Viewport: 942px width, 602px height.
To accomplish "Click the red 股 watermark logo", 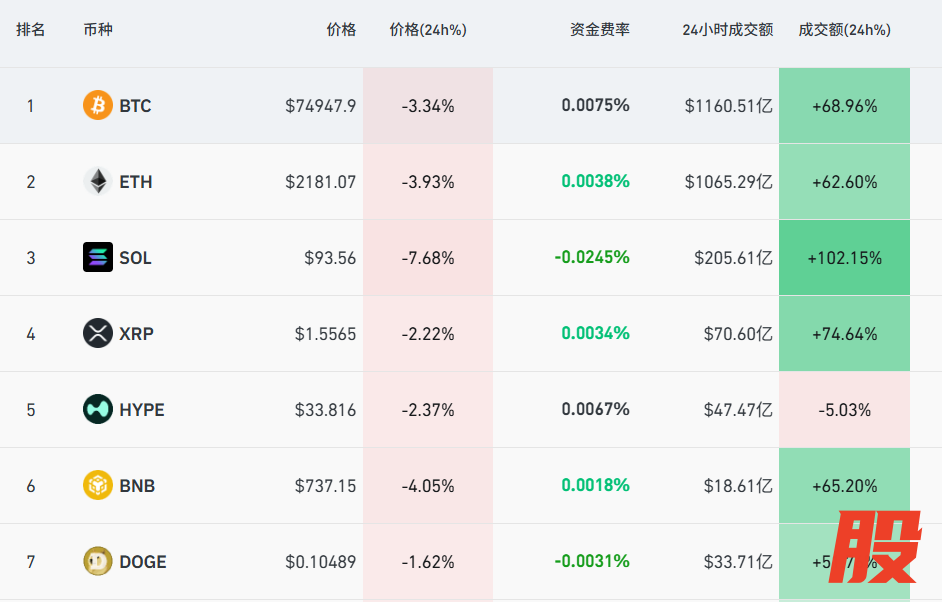I will tap(878, 548).
